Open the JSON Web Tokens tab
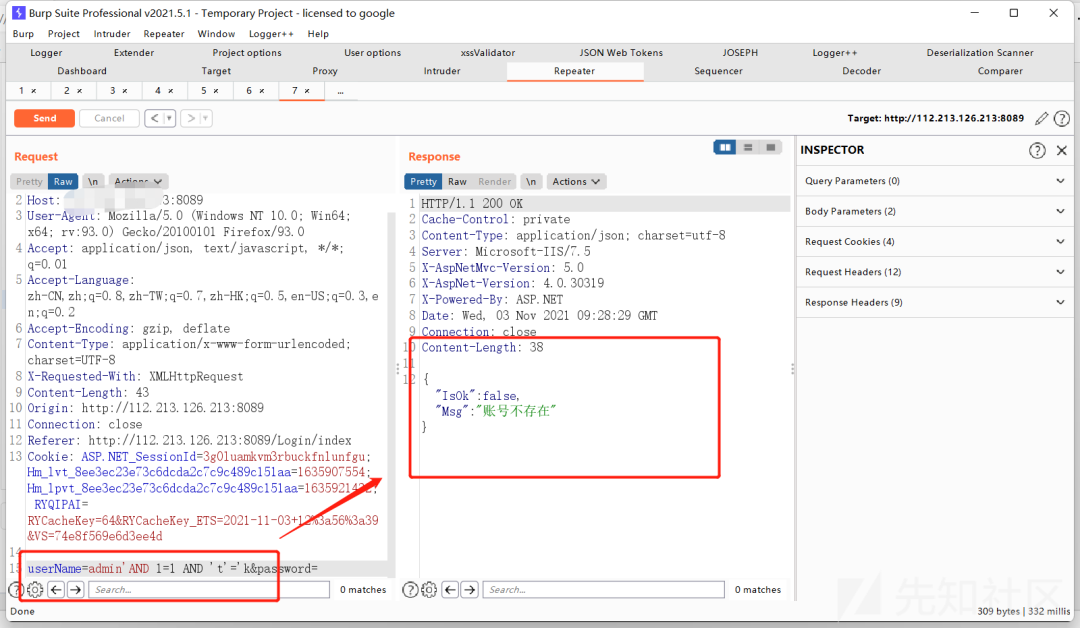Viewport: 1080px width, 628px height. pos(621,52)
